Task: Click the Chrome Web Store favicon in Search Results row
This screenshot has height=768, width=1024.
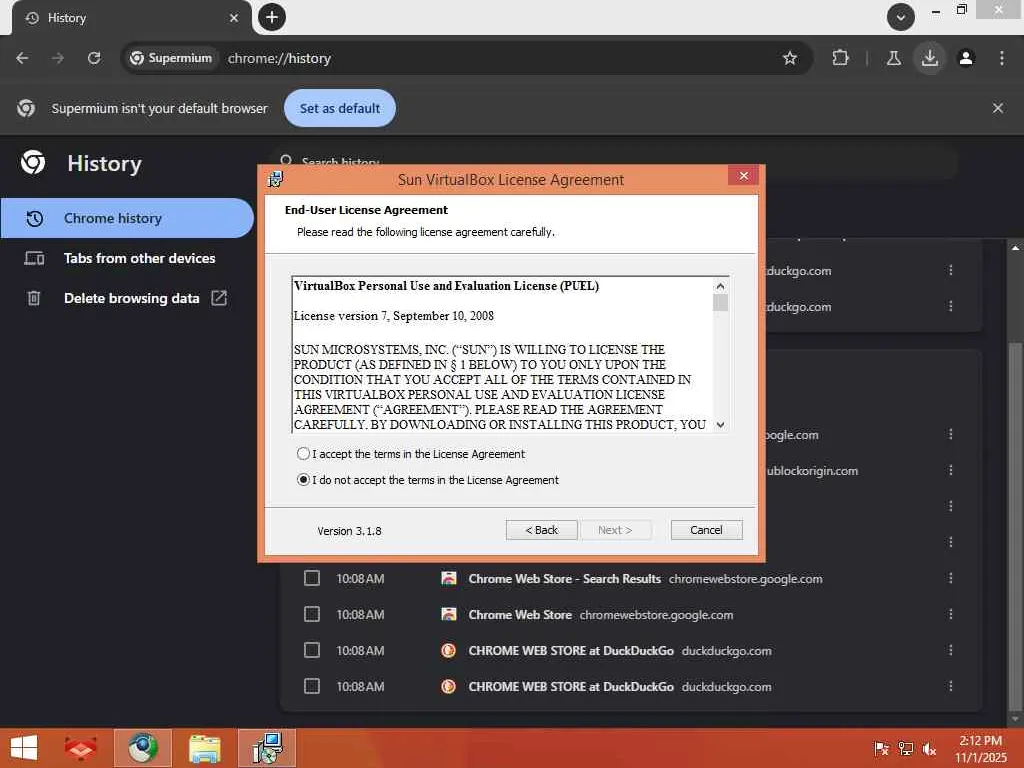Action: 449,579
